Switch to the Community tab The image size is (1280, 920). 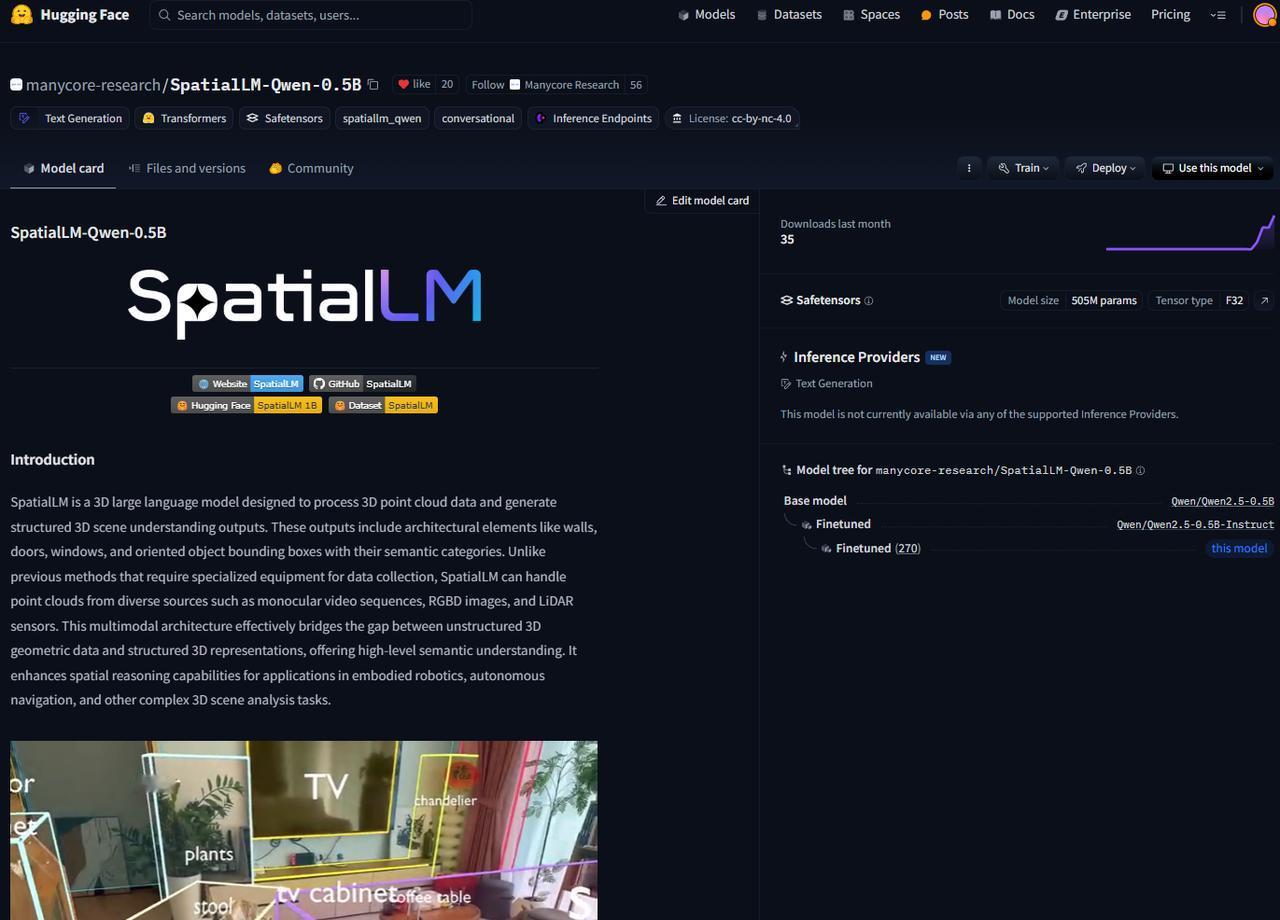point(311,168)
